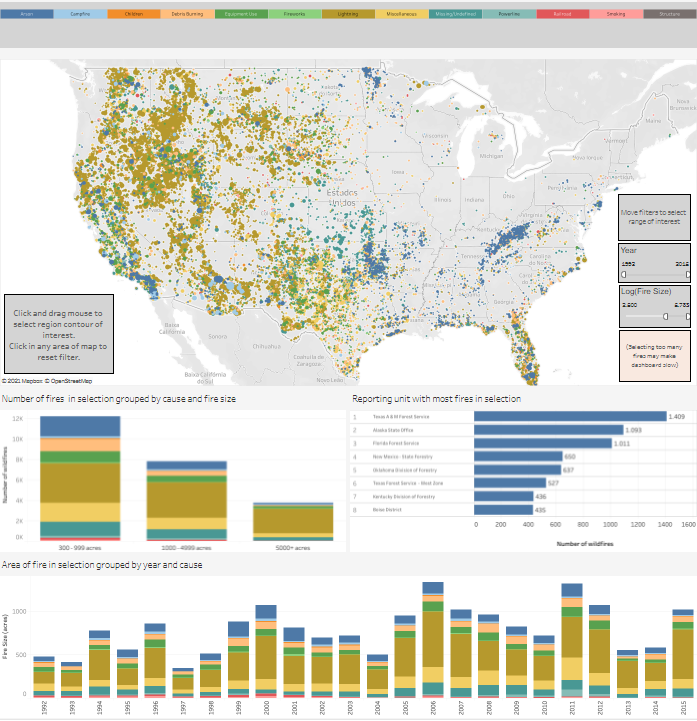Click the Log(Fire Size) lower handle
This screenshot has width=697, height=721.
pos(666,315)
